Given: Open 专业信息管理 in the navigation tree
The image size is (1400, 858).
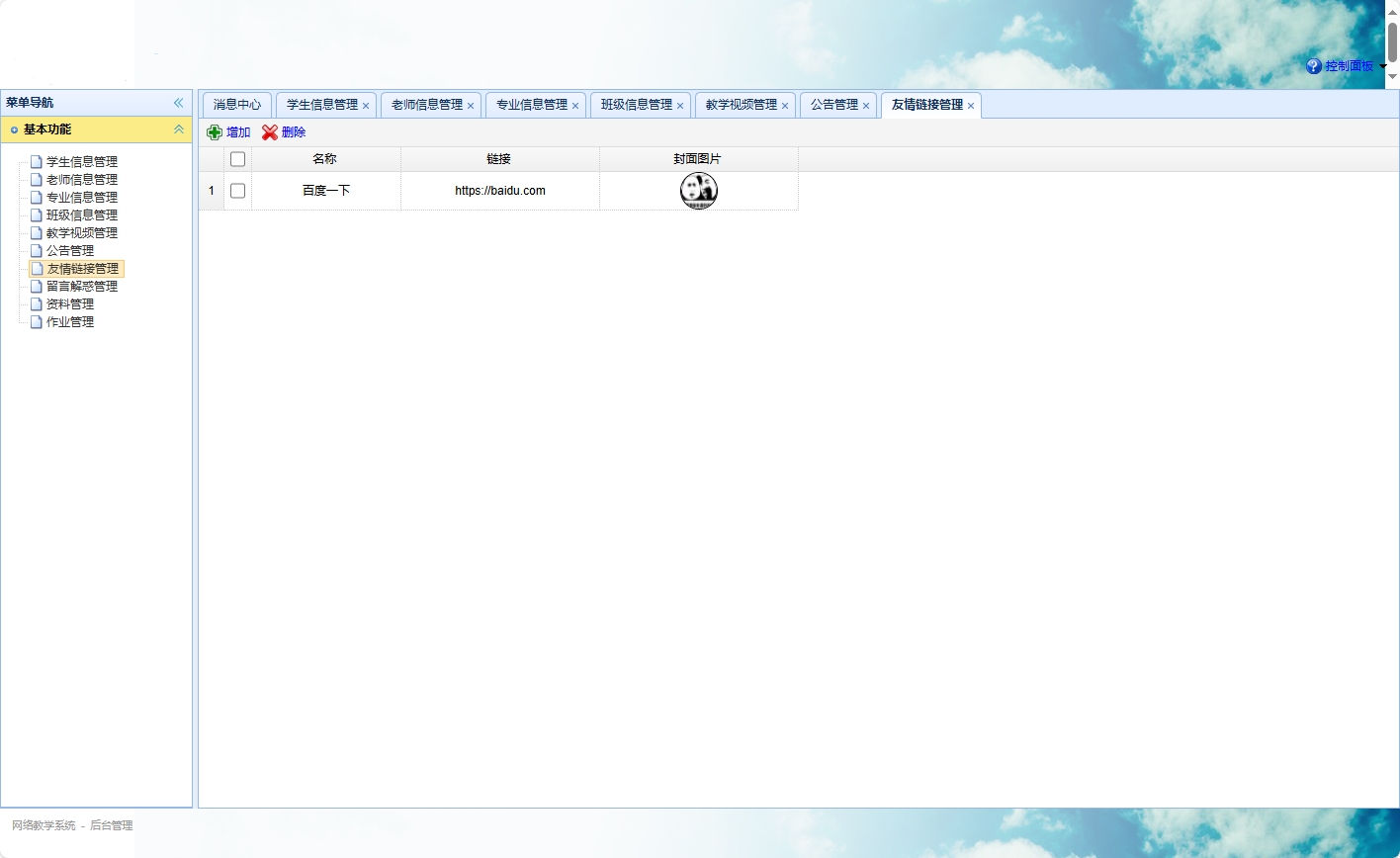Looking at the screenshot, I should click(x=82, y=198).
